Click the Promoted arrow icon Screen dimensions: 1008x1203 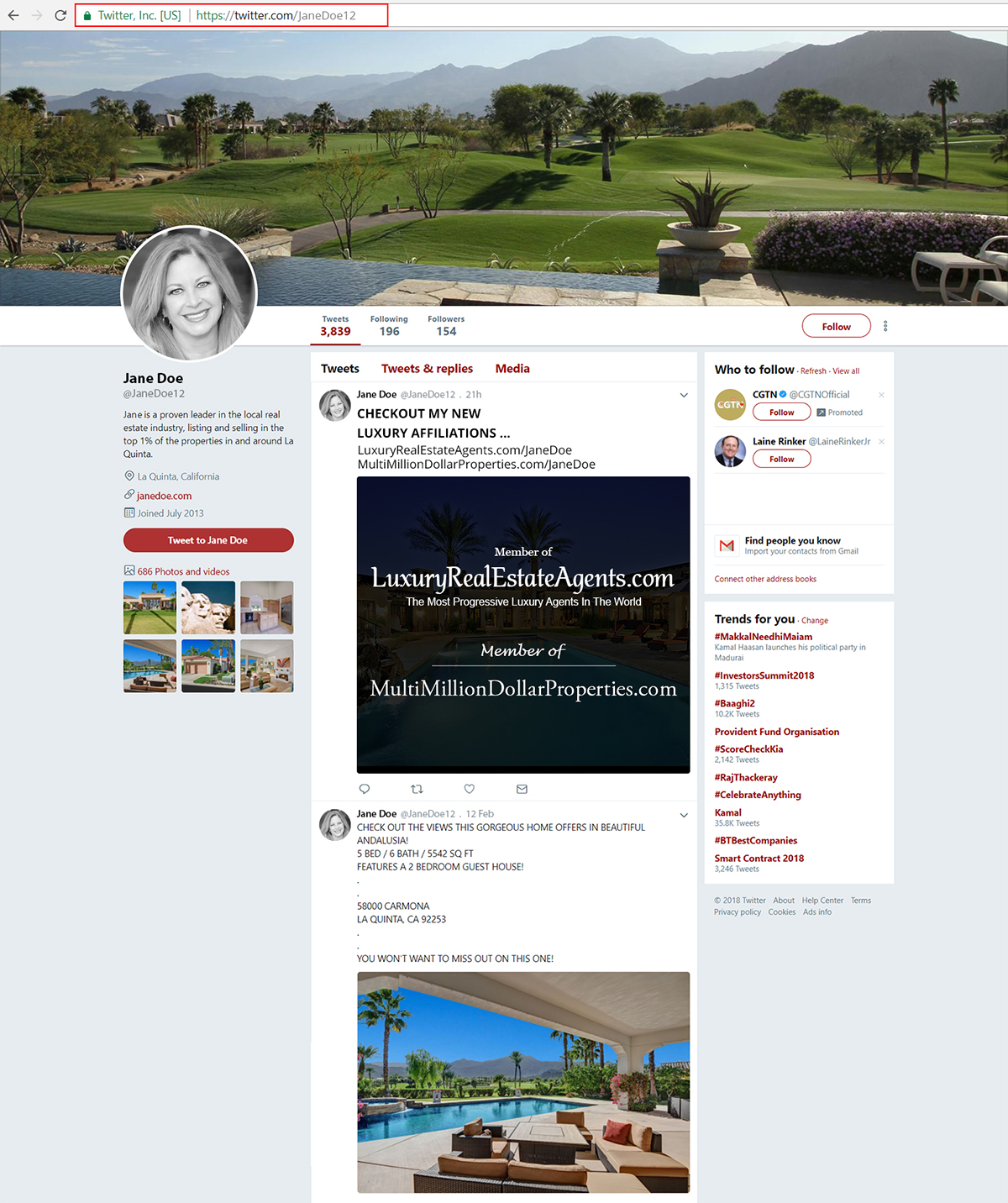(821, 412)
